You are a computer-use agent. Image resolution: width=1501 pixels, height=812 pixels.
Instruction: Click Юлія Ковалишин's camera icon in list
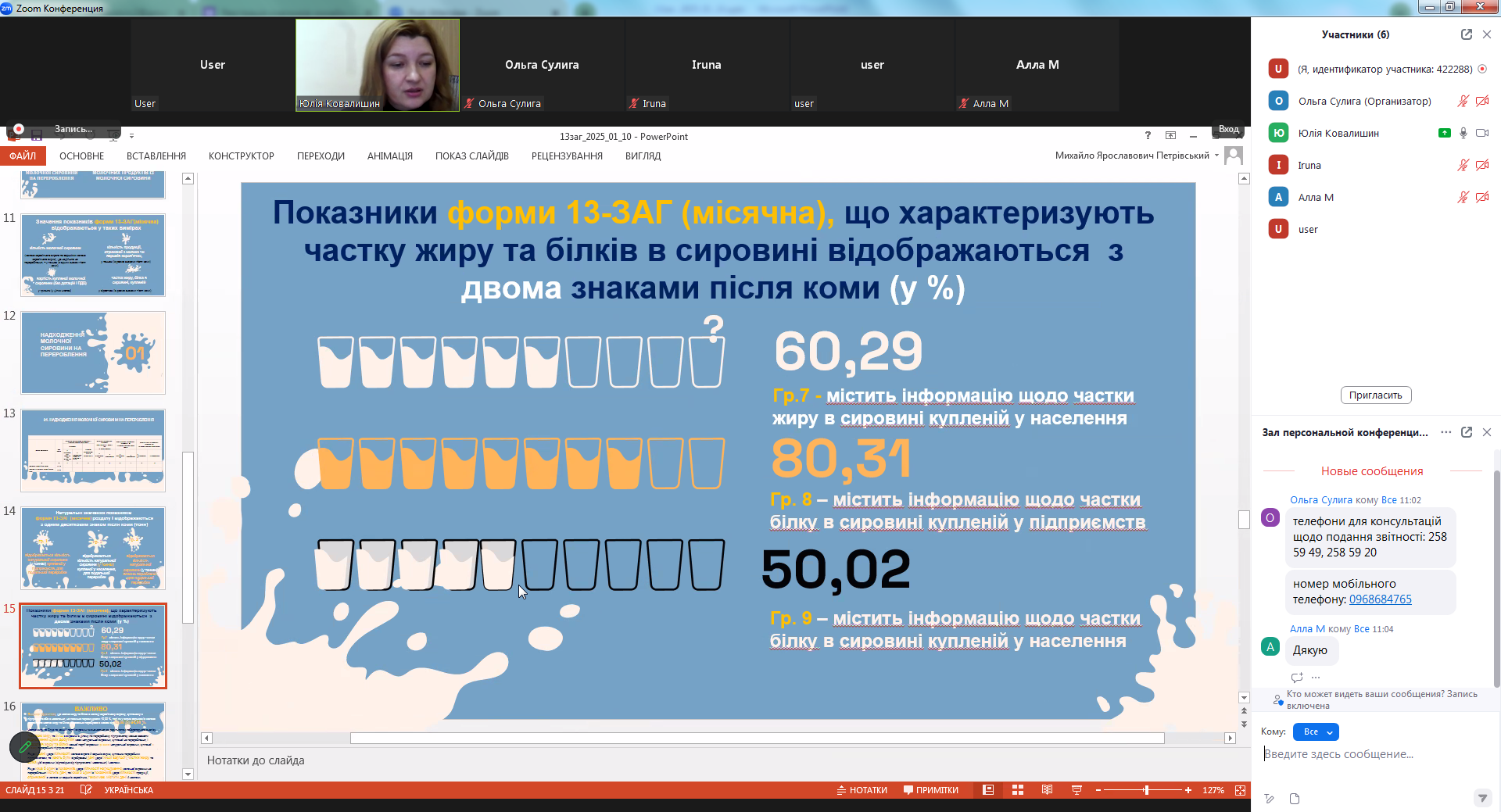pyautogui.click(x=1482, y=133)
